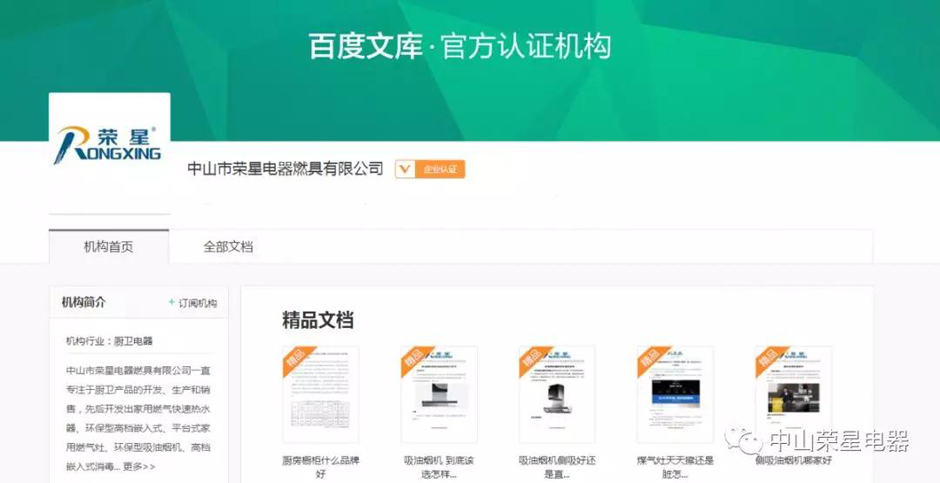The height and width of the screenshot is (483, 940).
Task: Expand description with 更多>> link
Action: point(139,466)
